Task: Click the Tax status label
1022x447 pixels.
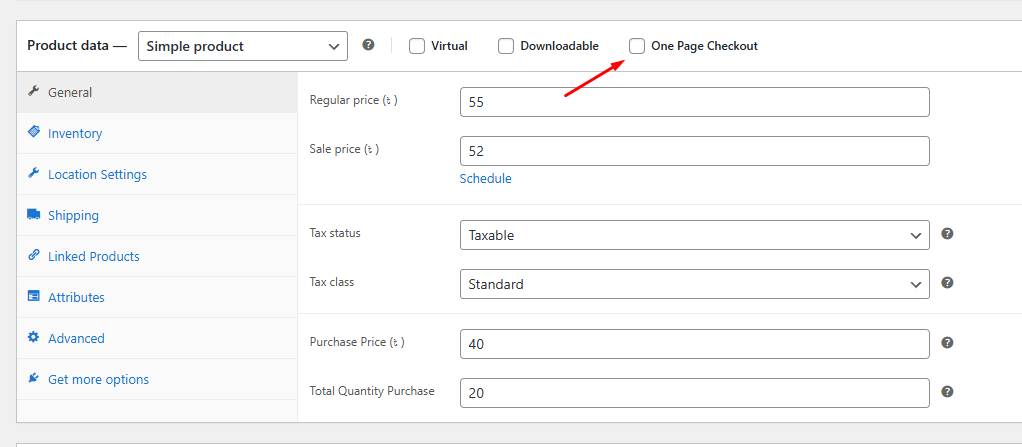Action: [x=335, y=233]
